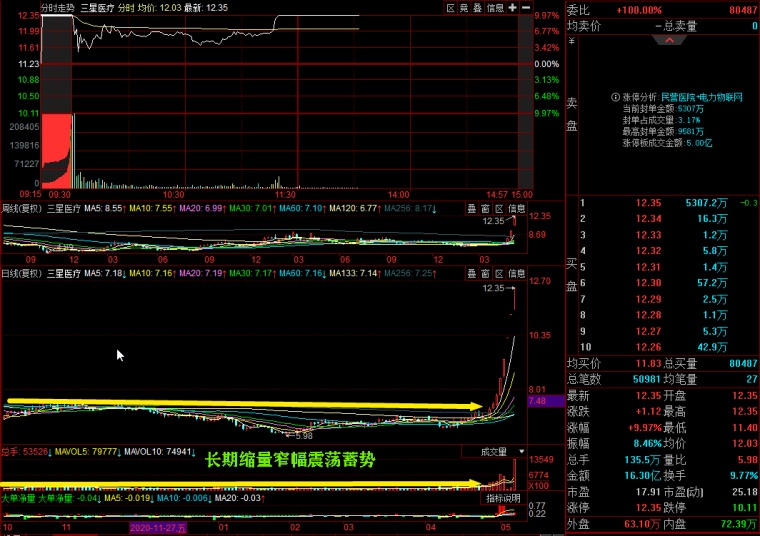760x536 pixels.
Task: Click the 窗 icon on weekly chart header
Action: [x=484, y=208]
